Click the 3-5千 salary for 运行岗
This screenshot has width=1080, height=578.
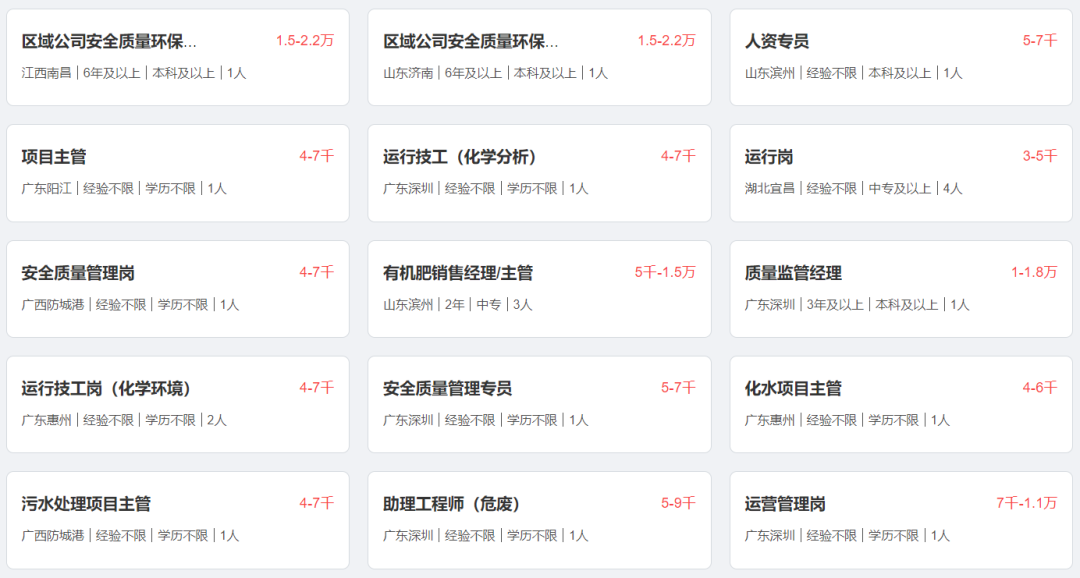(1040, 156)
